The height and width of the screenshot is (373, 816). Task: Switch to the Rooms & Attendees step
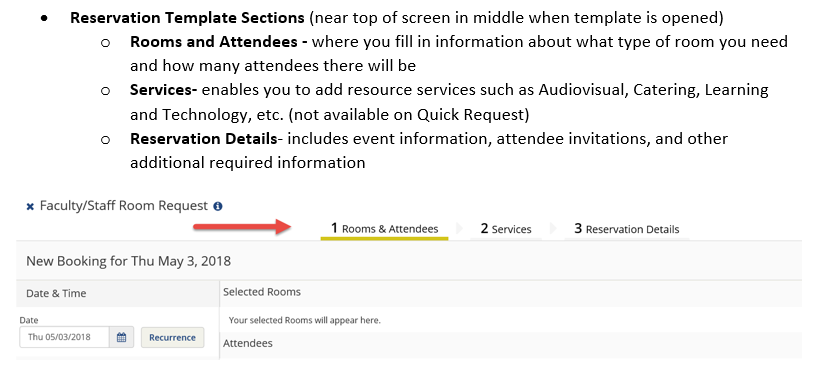(385, 229)
